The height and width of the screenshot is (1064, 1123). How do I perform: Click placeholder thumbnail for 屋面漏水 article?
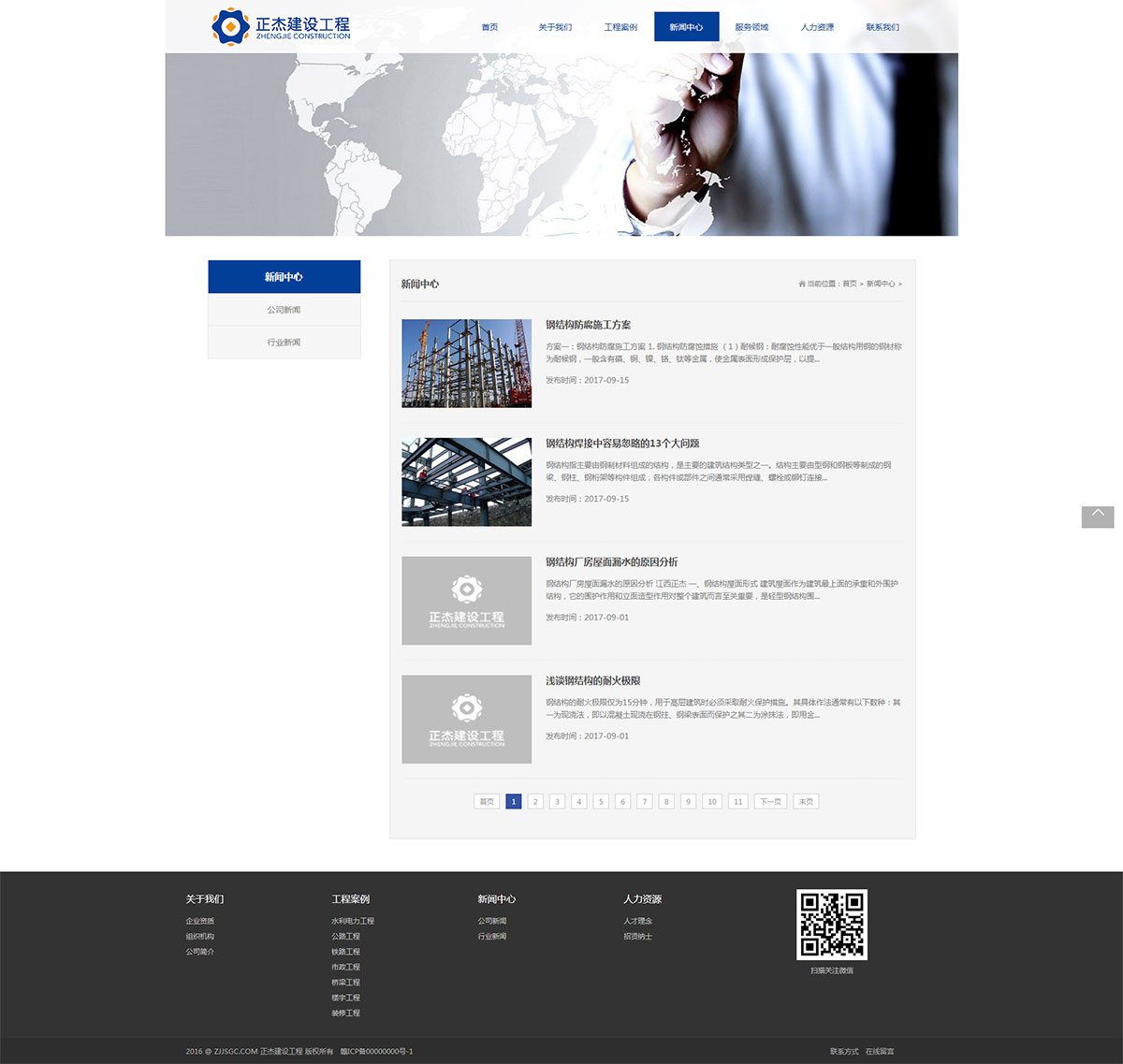[x=466, y=601]
